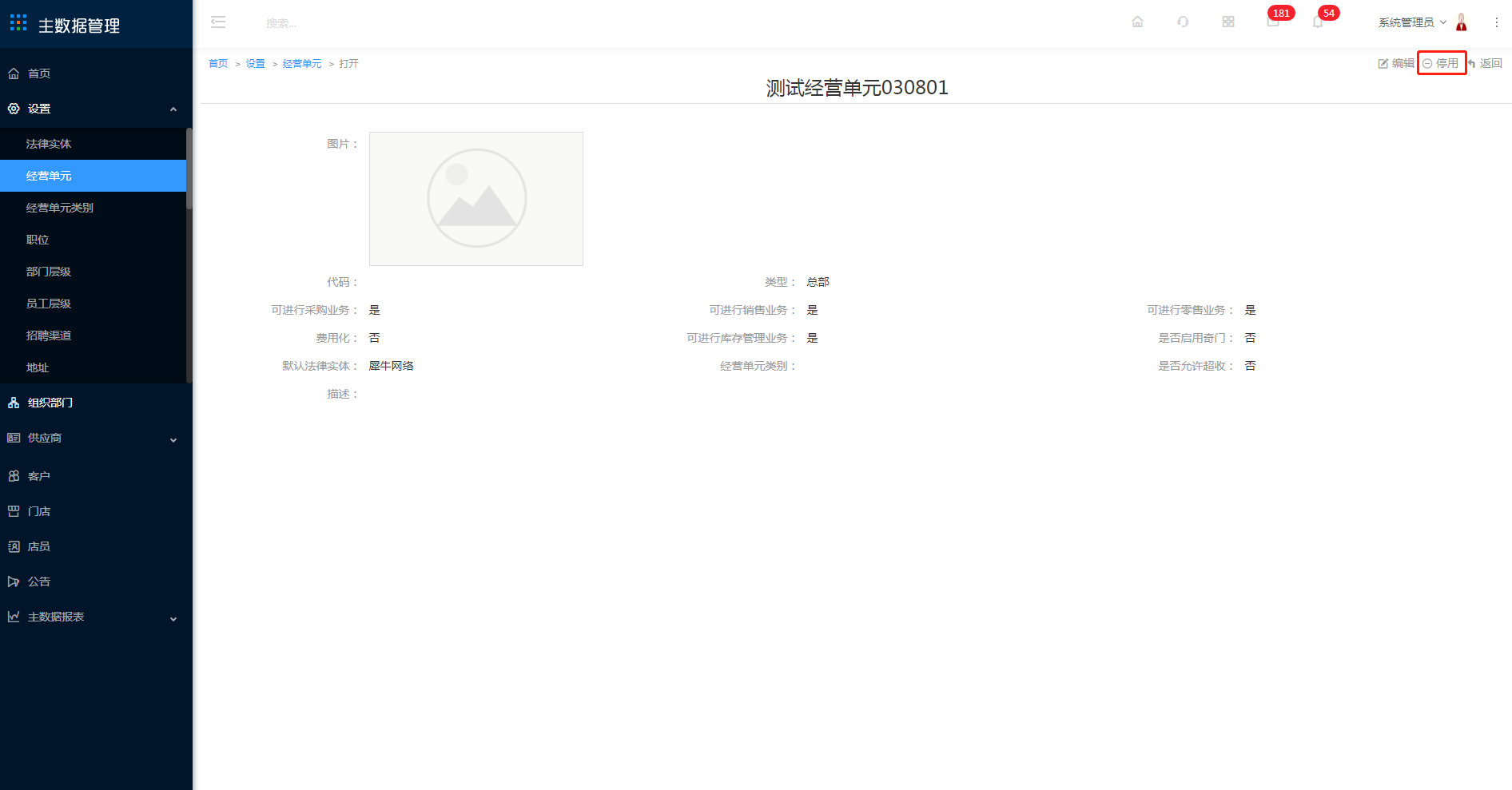Click the 组织部门 org-chart icon
Image resolution: width=1512 pixels, height=790 pixels.
[14, 403]
